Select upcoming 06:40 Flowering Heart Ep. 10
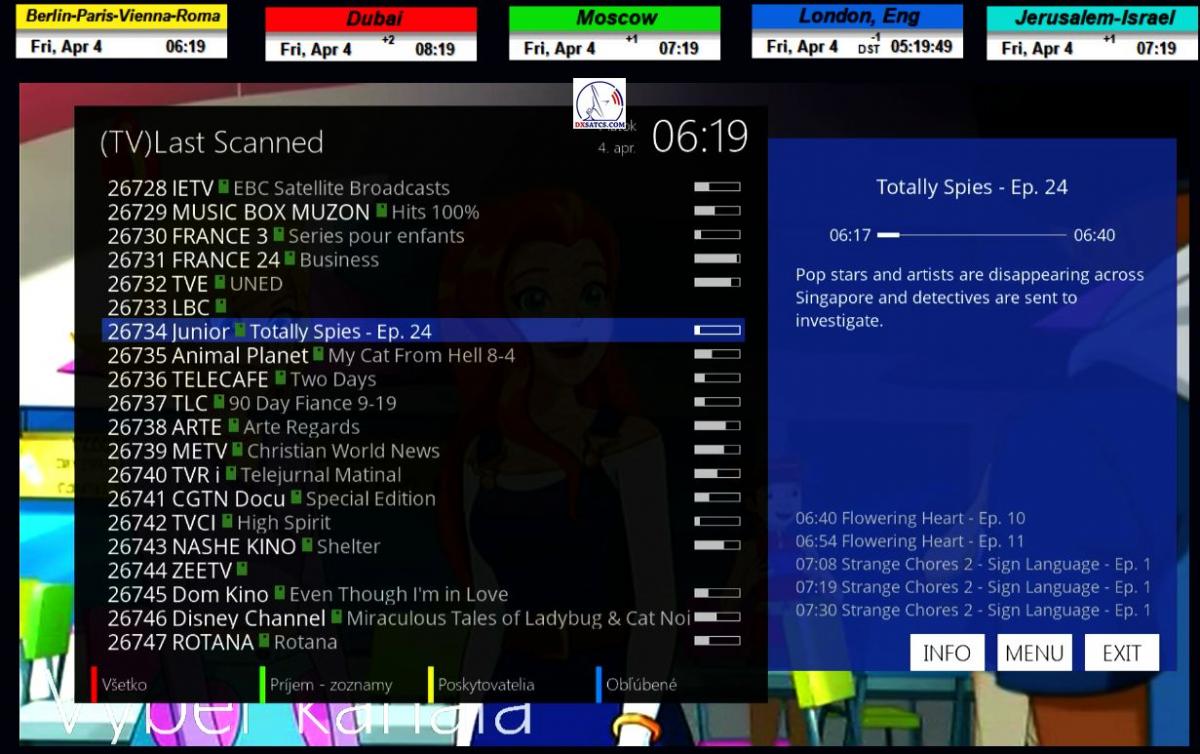Image resolution: width=1200 pixels, height=754 pixels. pyautogui.click(x=910, y=518)
